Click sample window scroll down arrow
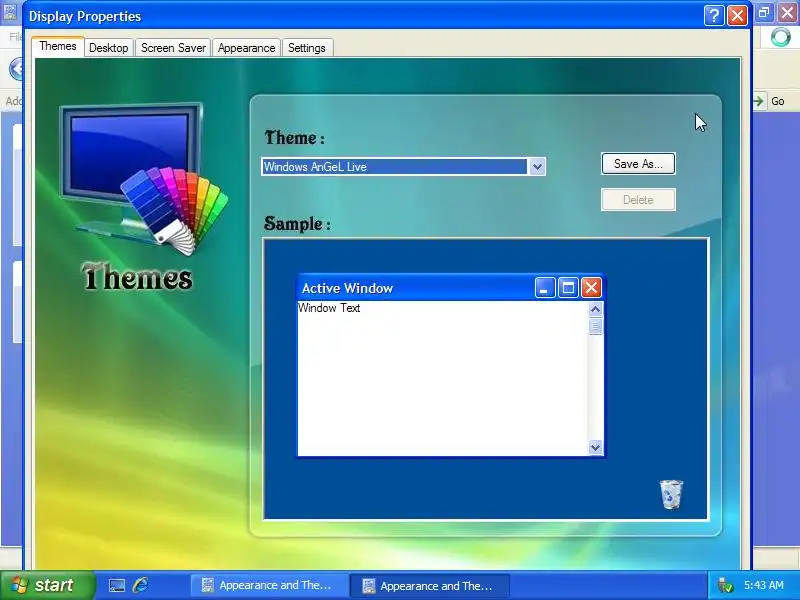800x600 pixels. (x=595, y=447)
